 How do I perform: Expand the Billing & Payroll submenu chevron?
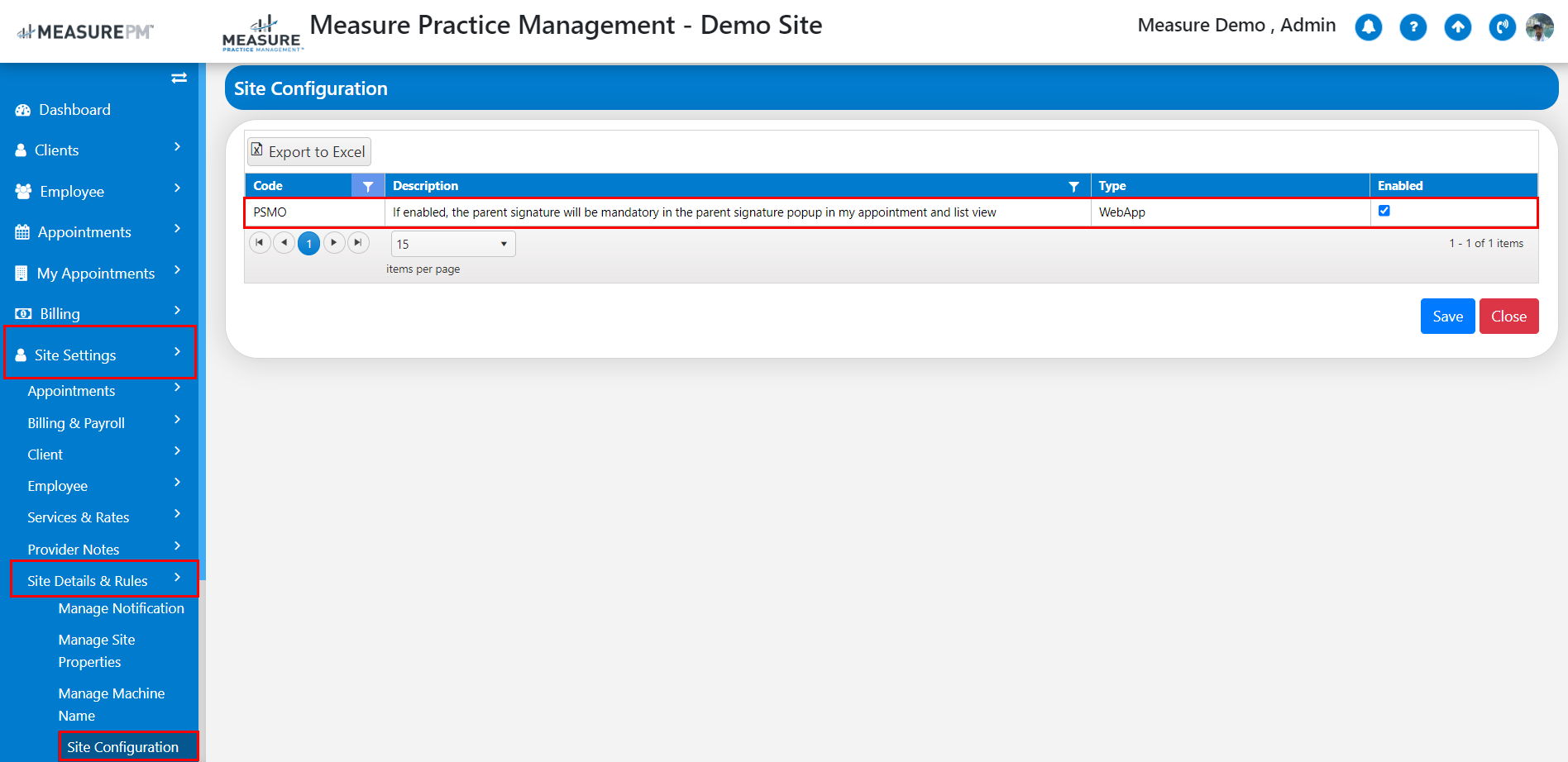[177, 419]
